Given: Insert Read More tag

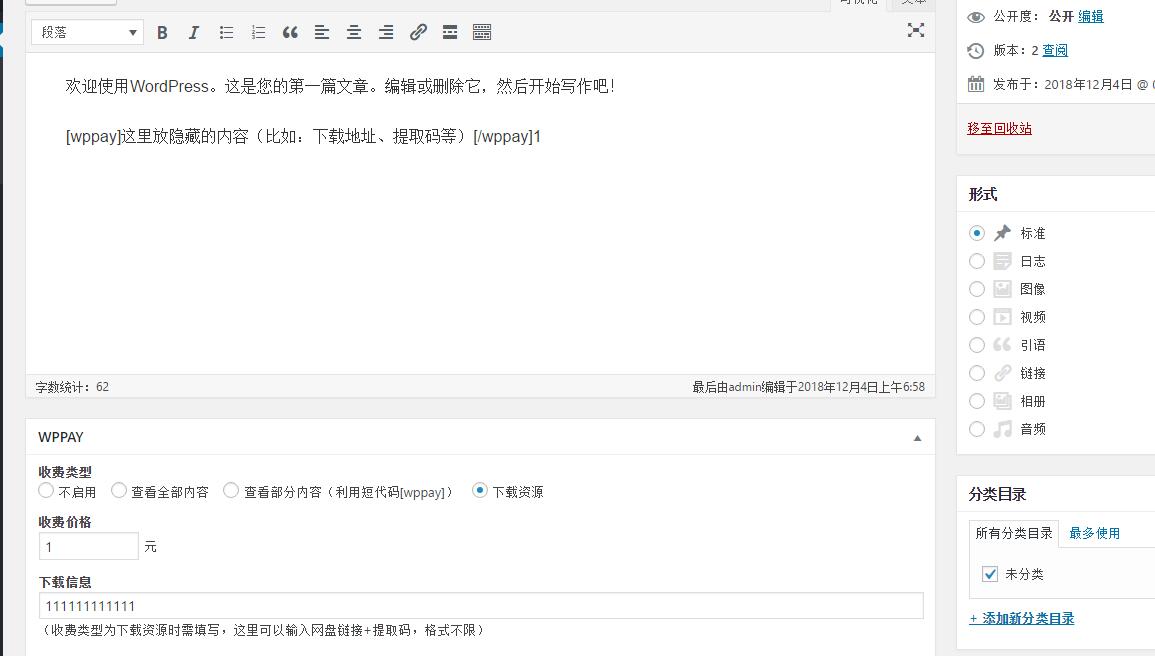Looking at the screenshot, I should pos(450,32).
